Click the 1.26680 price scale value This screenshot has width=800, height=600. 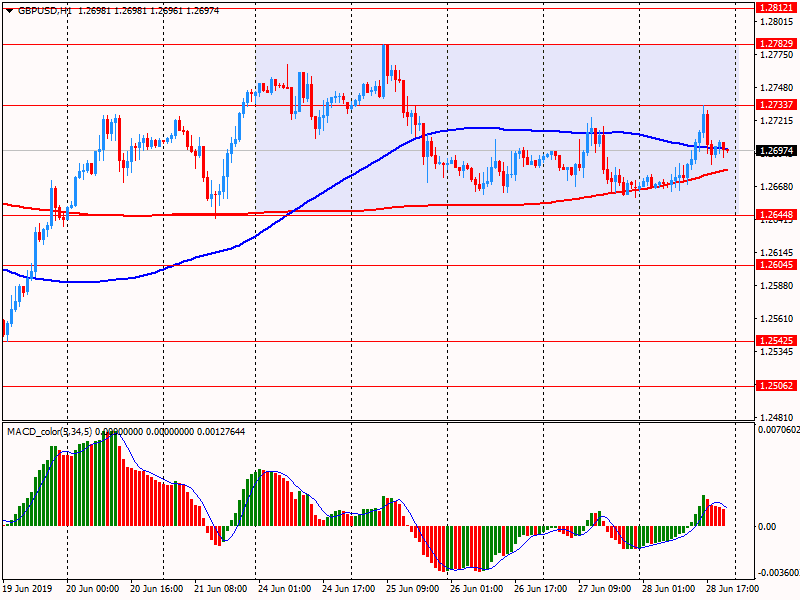[x=777, y=187]
